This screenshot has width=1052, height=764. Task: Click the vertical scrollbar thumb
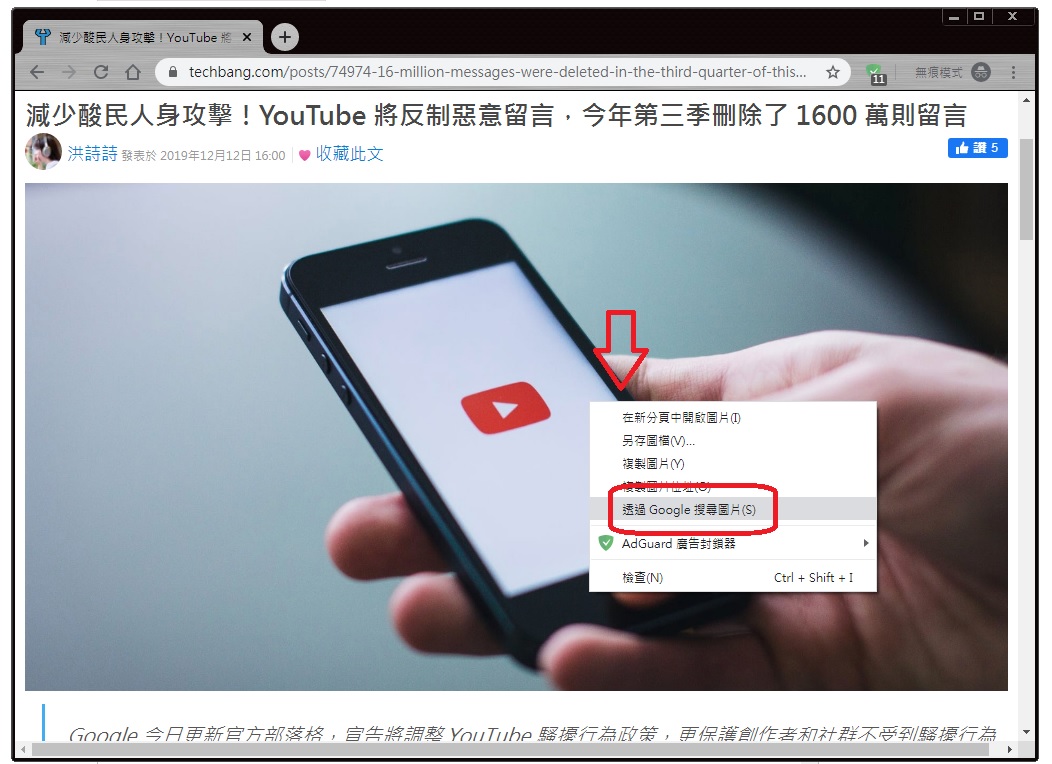pyautogui.click(x=1026, y=189)
